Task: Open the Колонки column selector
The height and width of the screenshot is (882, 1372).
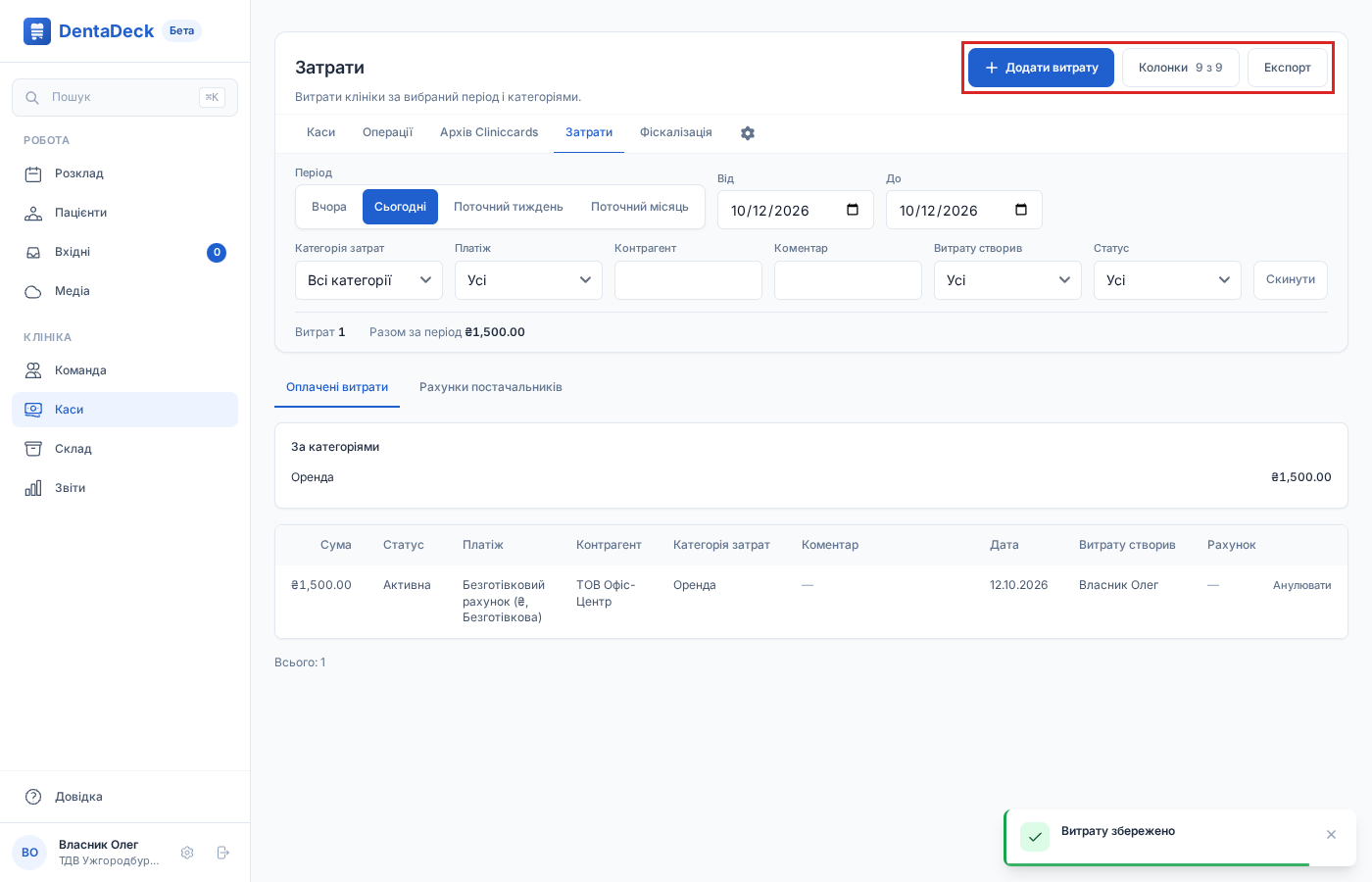Action: point(1181,68)
